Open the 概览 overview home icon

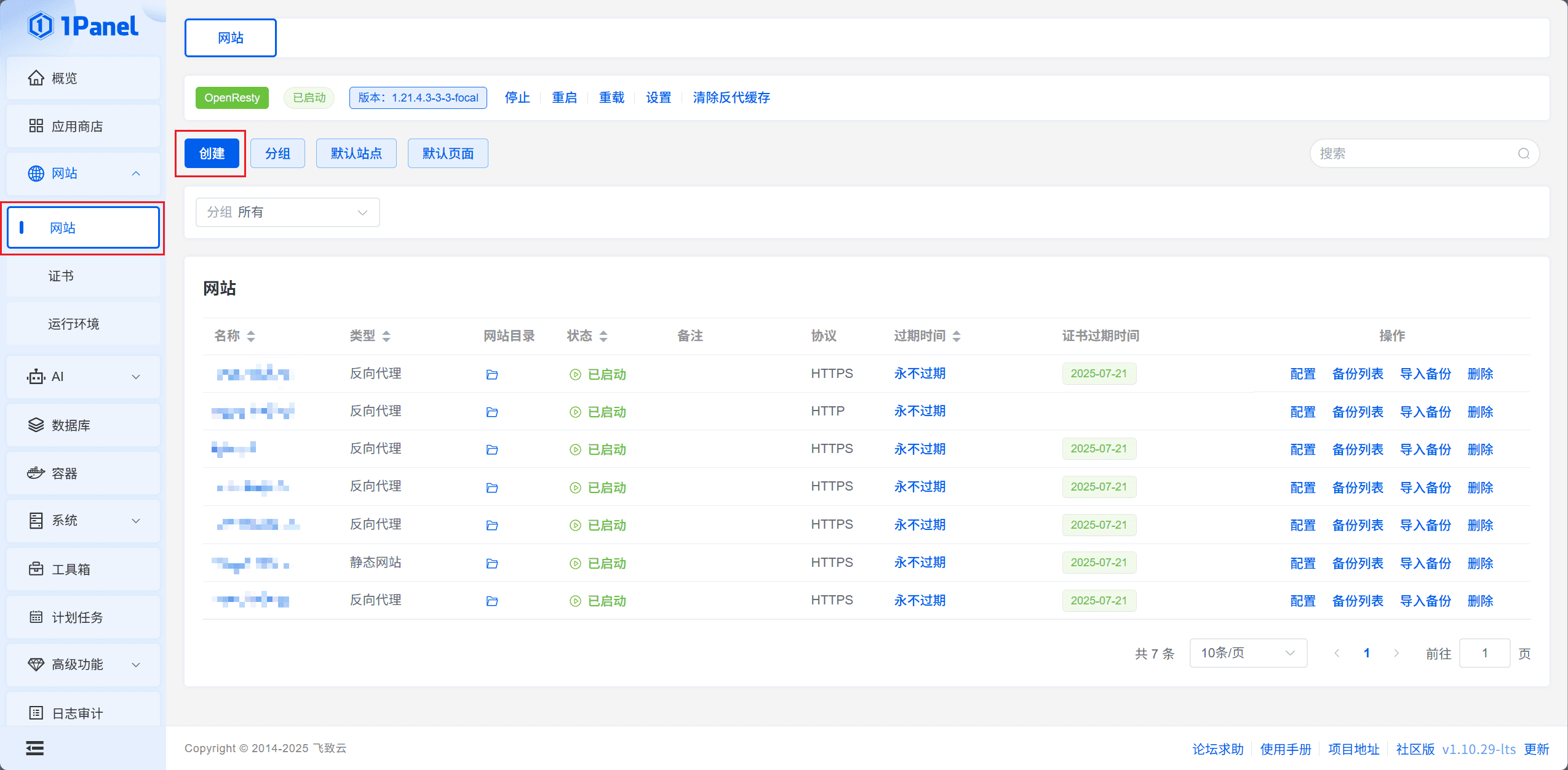point(36,78)
